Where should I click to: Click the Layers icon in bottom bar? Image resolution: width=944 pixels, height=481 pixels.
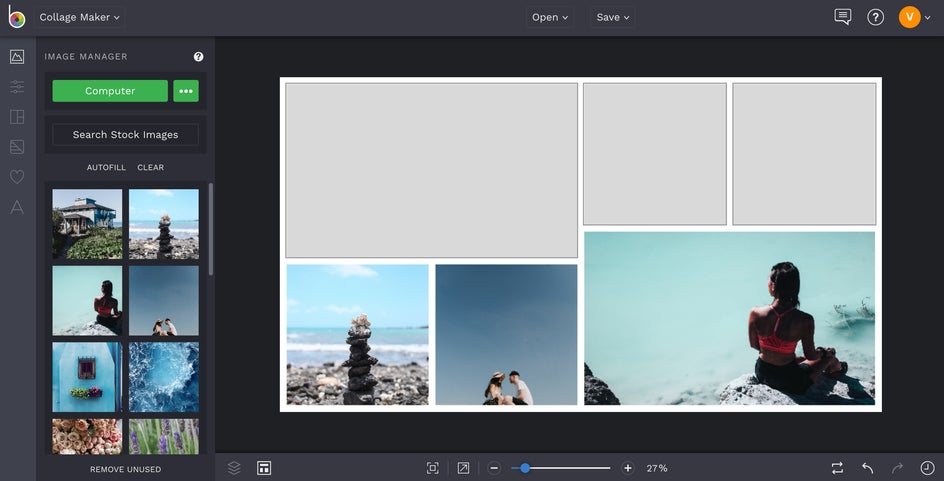pyautogui.click(x=234, y=468)
